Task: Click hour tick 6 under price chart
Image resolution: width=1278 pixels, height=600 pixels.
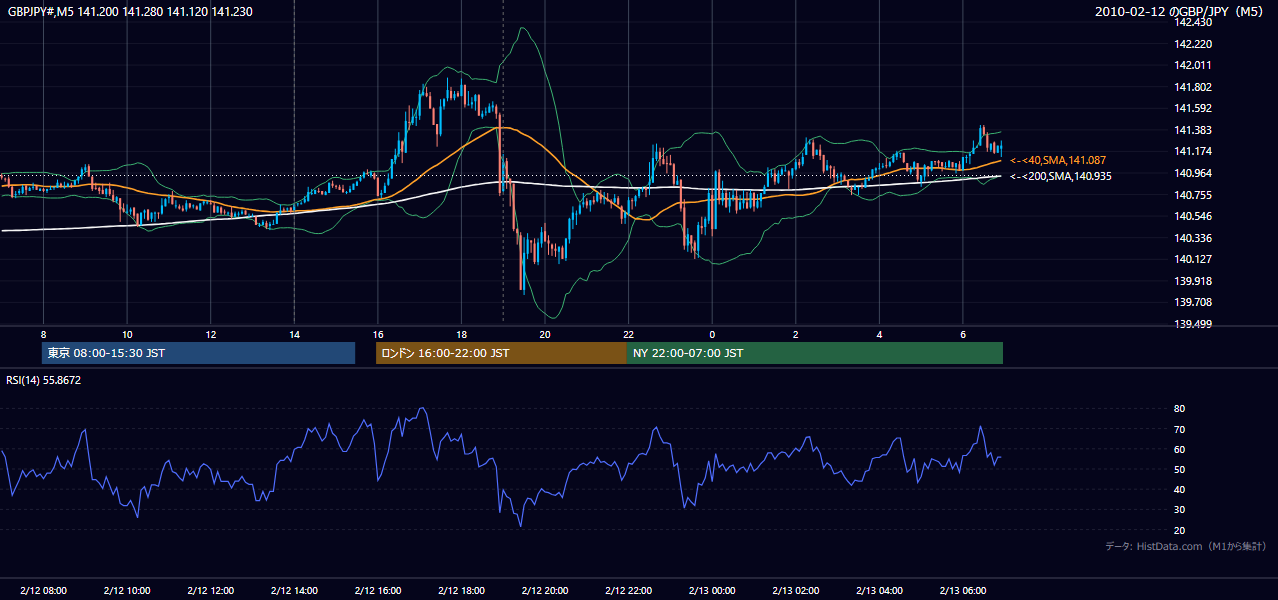Action: (x=962, y=334)
